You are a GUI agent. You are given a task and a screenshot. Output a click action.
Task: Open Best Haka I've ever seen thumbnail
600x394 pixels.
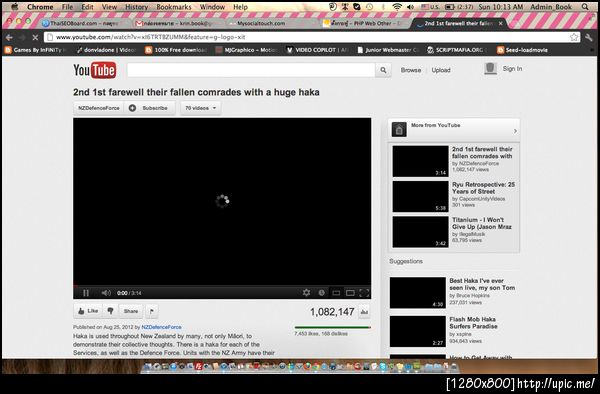417,293
